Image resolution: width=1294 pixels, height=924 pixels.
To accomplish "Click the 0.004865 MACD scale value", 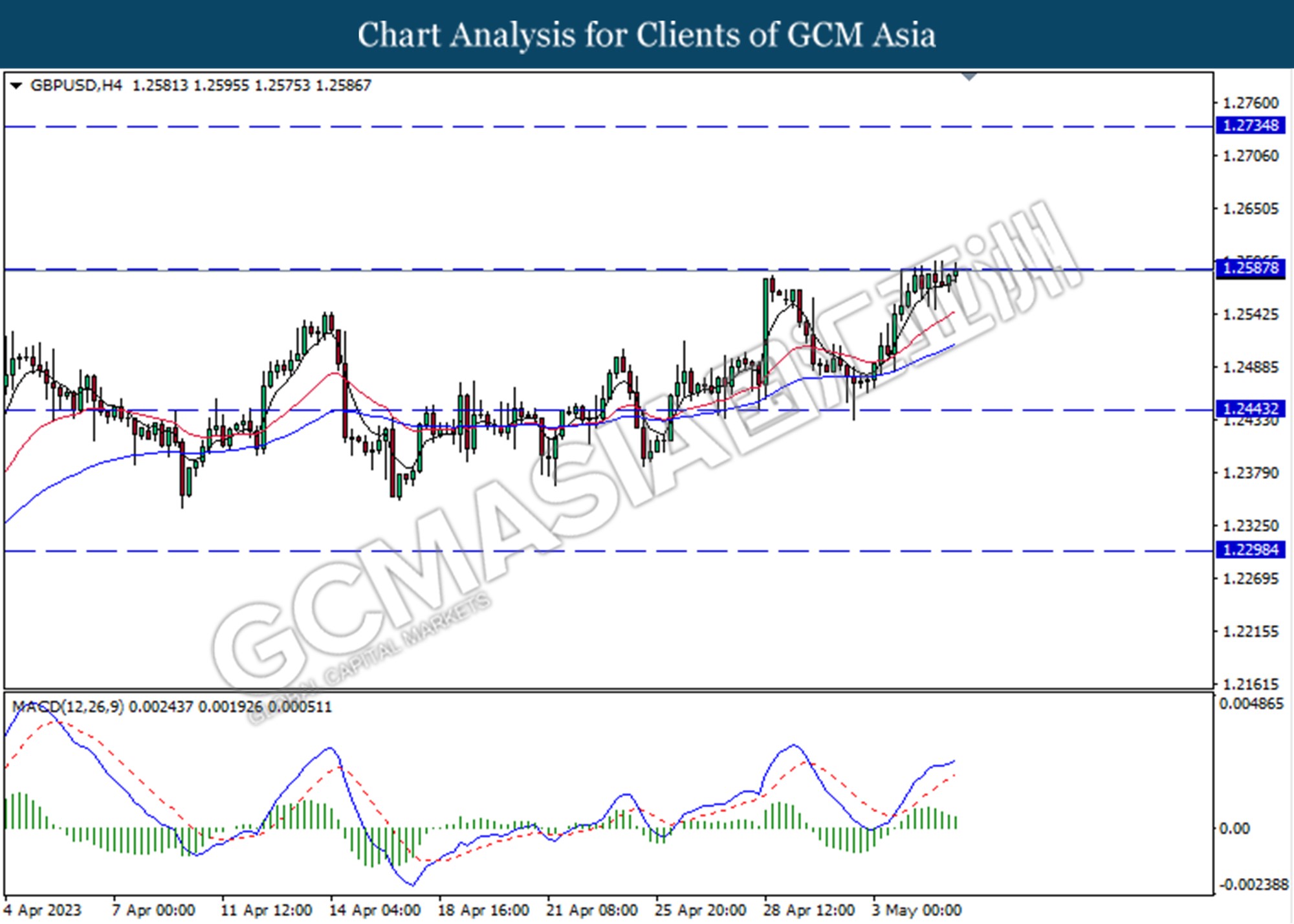I will pos(1251,704).
